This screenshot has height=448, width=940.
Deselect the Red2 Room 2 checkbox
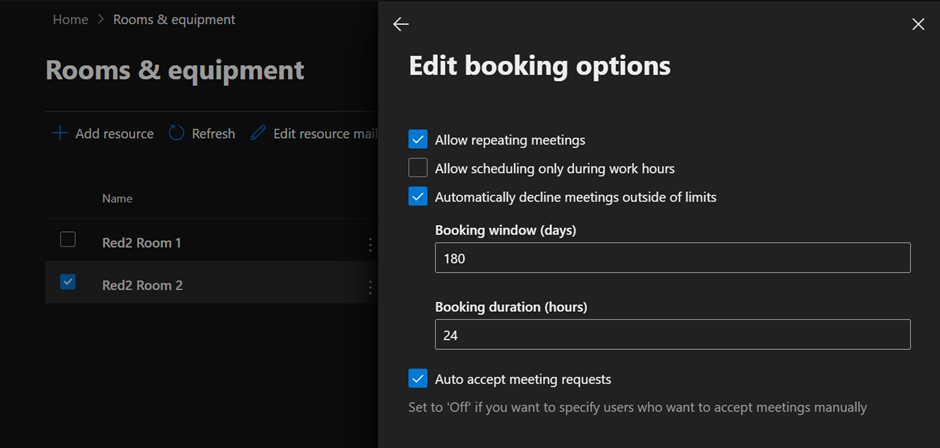[x=68, y=281]
